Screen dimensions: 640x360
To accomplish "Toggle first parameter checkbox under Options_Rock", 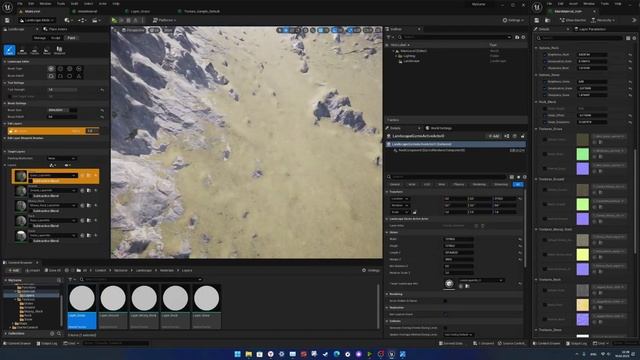I will click(x=544, y=54).
